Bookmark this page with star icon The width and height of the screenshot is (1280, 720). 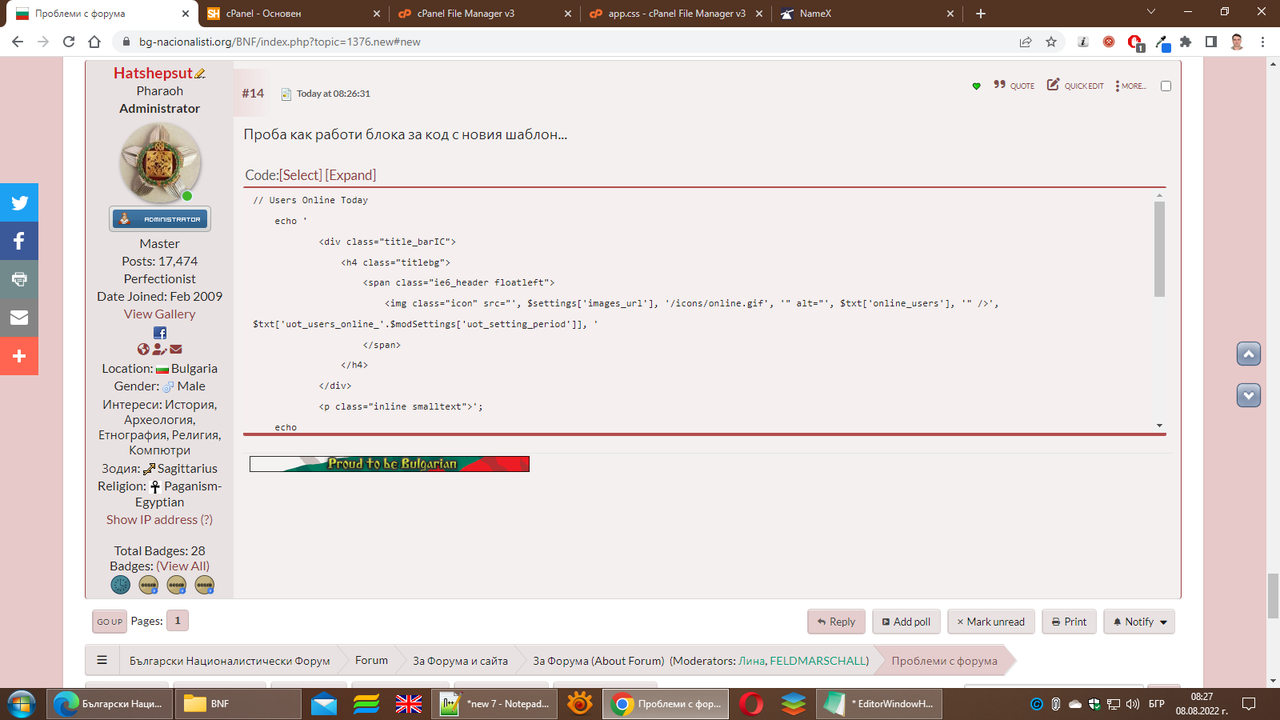(x=1051, y=42)
